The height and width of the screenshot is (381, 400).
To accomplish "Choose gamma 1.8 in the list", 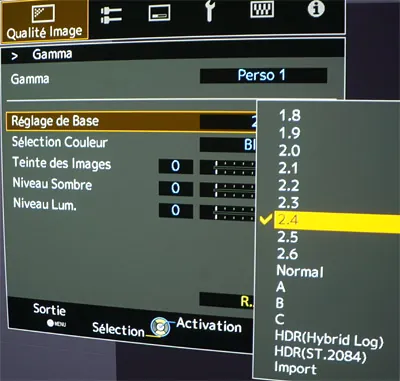I will (x=289, y=115).
